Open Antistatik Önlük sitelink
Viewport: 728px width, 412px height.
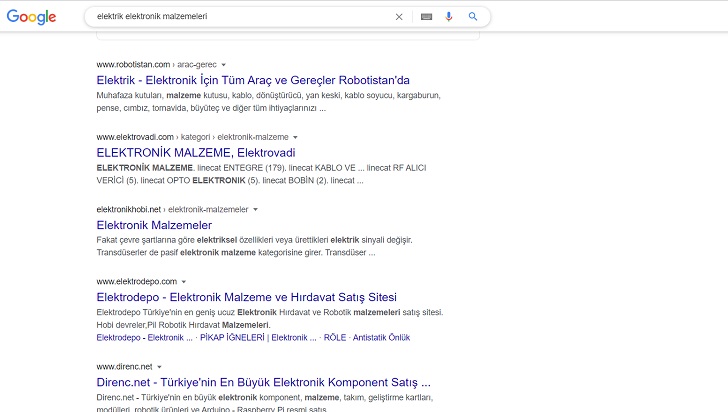pos(381,338)
